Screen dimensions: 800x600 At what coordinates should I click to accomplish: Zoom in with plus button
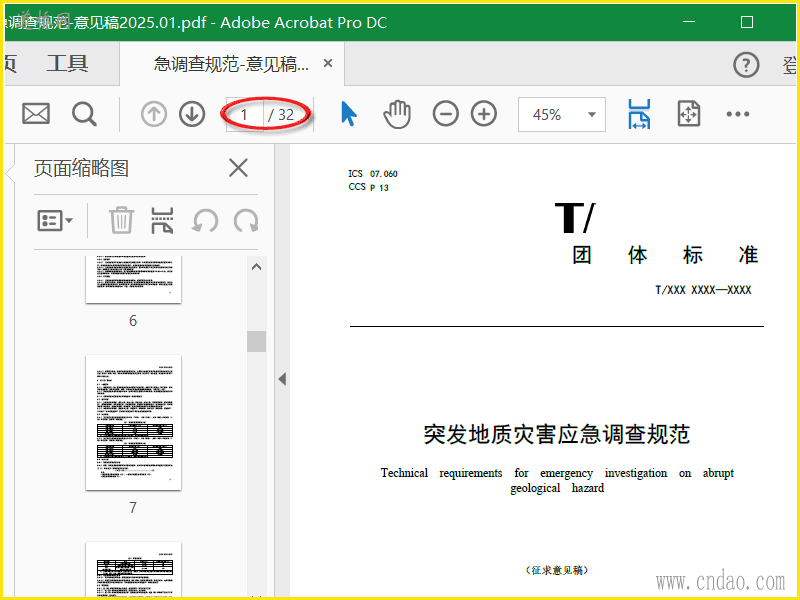pyautogui.click(x=484, y=114)
